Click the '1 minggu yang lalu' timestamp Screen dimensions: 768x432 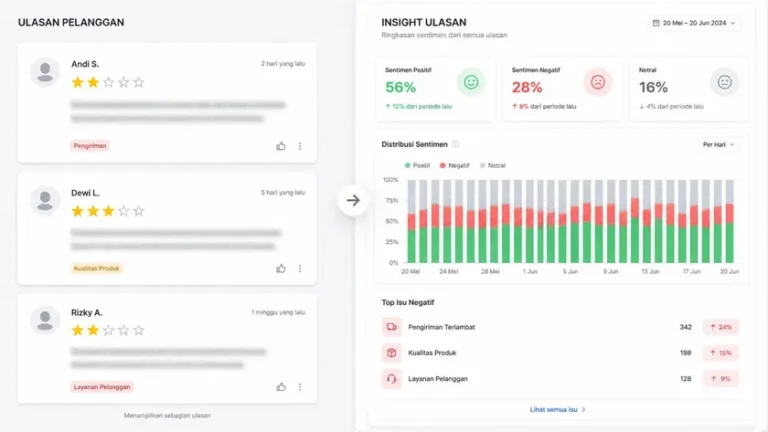coord(278,312)
